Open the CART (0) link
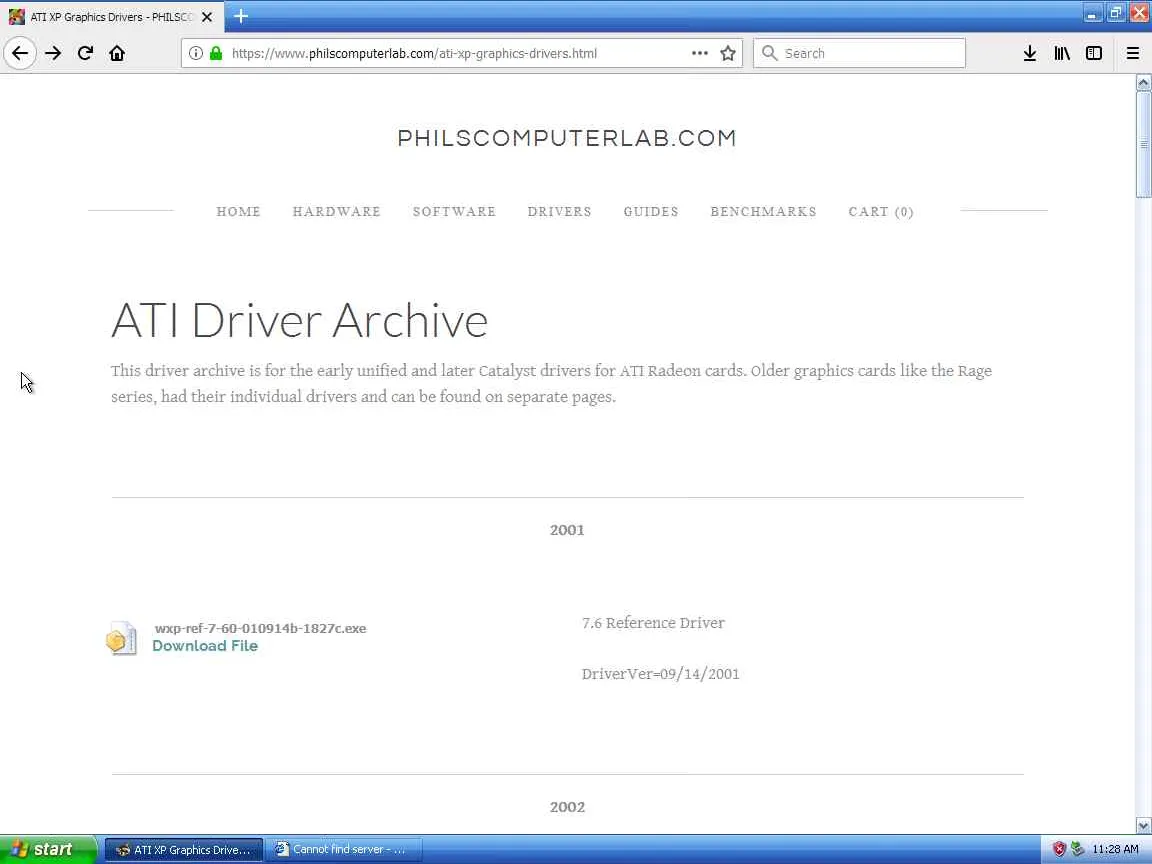Viewport: 1152px width, 864px height. (881, 212)
